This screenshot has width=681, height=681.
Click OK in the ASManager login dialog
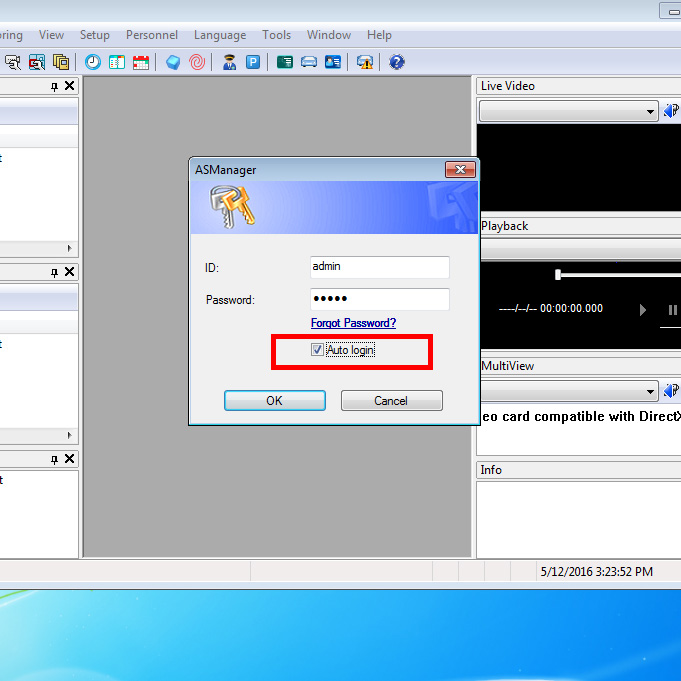[x=275, y=400]
